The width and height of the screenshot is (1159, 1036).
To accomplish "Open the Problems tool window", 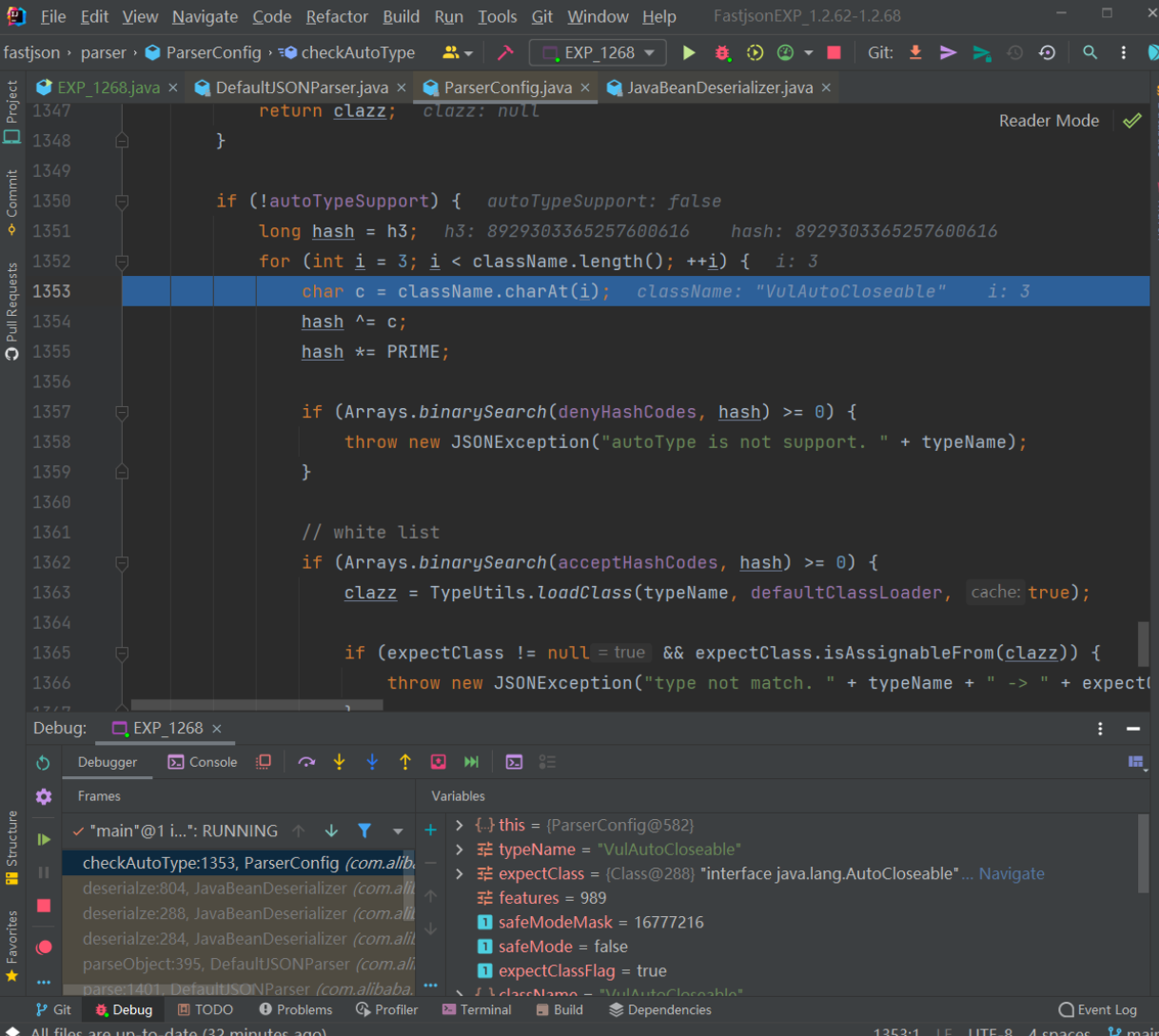I will pos(295,1009).
